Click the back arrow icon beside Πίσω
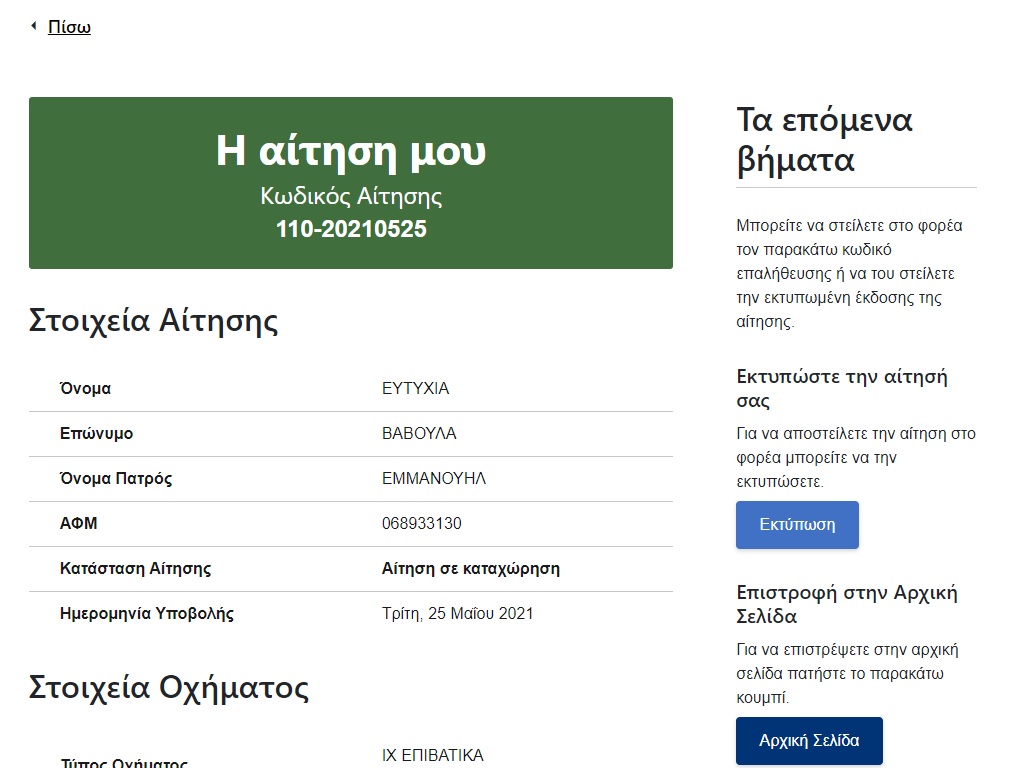The image size is (1013, 768). [x=34, y=26]
